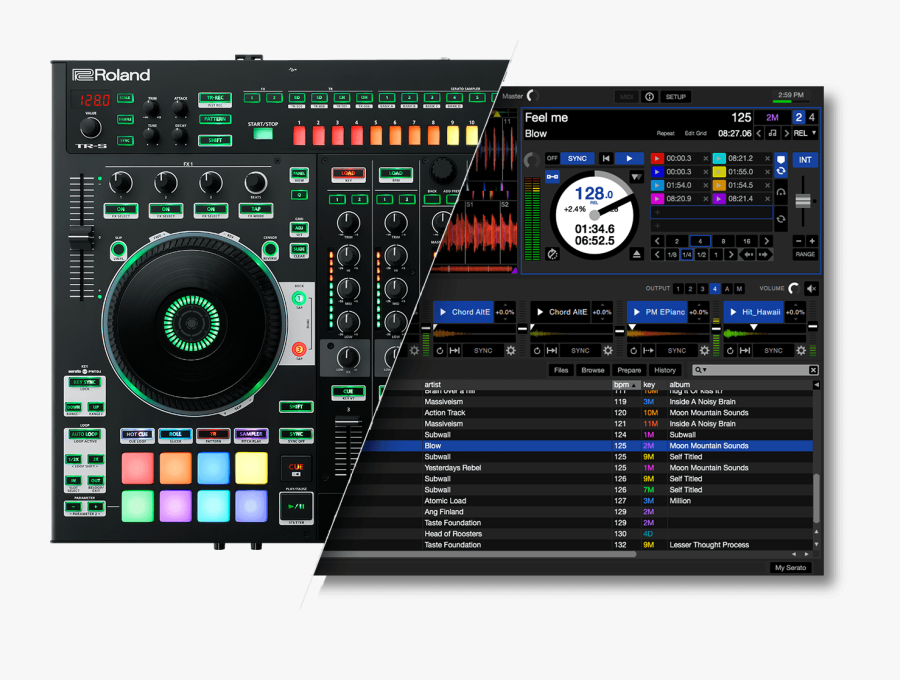The width and height of the screenshot is (900, 680).
Task: Open the Hit_Hawaii sample slot settings gear
Action: point(801,349)
